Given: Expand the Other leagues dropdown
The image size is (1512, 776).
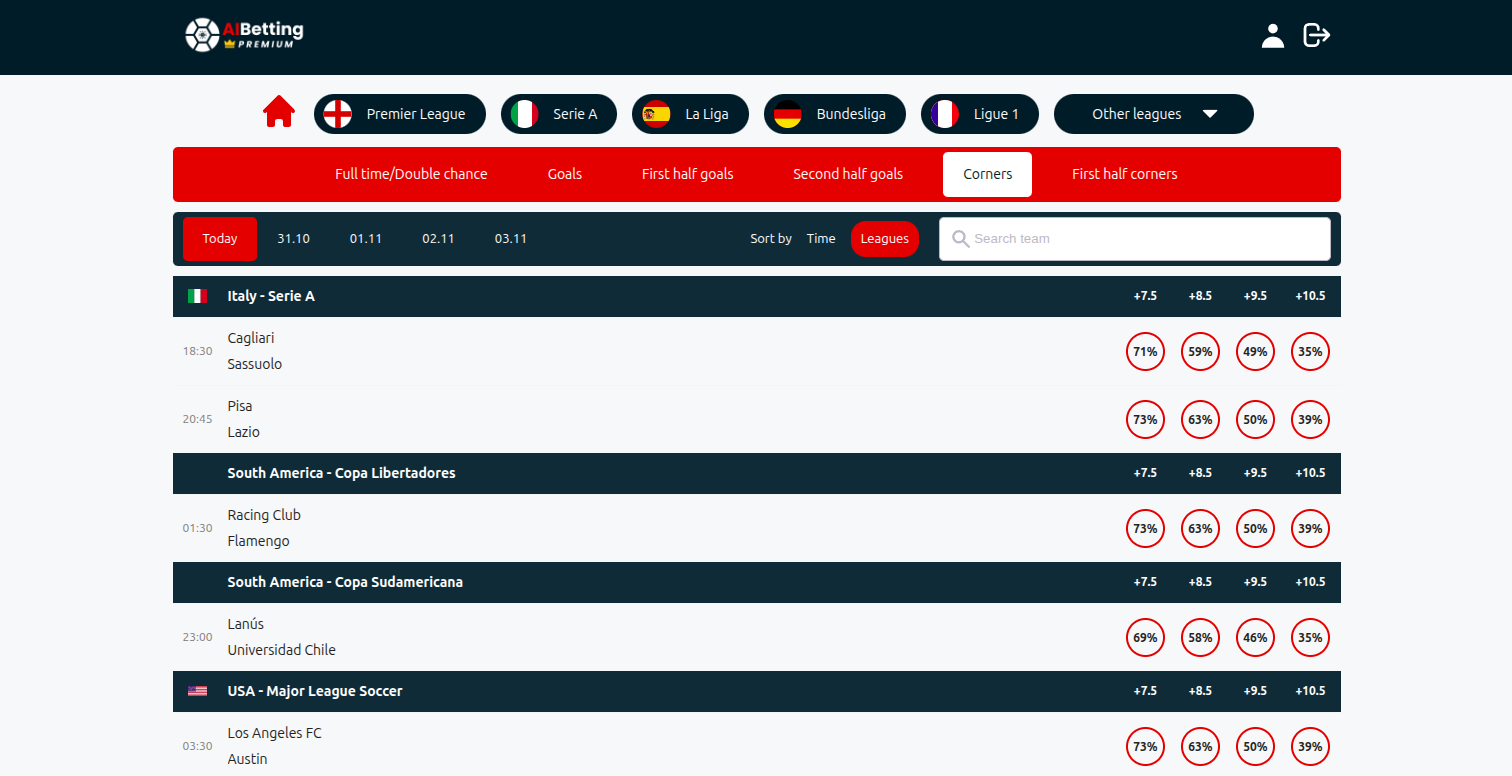Looking at the screenshot, I should point(1153,114).
